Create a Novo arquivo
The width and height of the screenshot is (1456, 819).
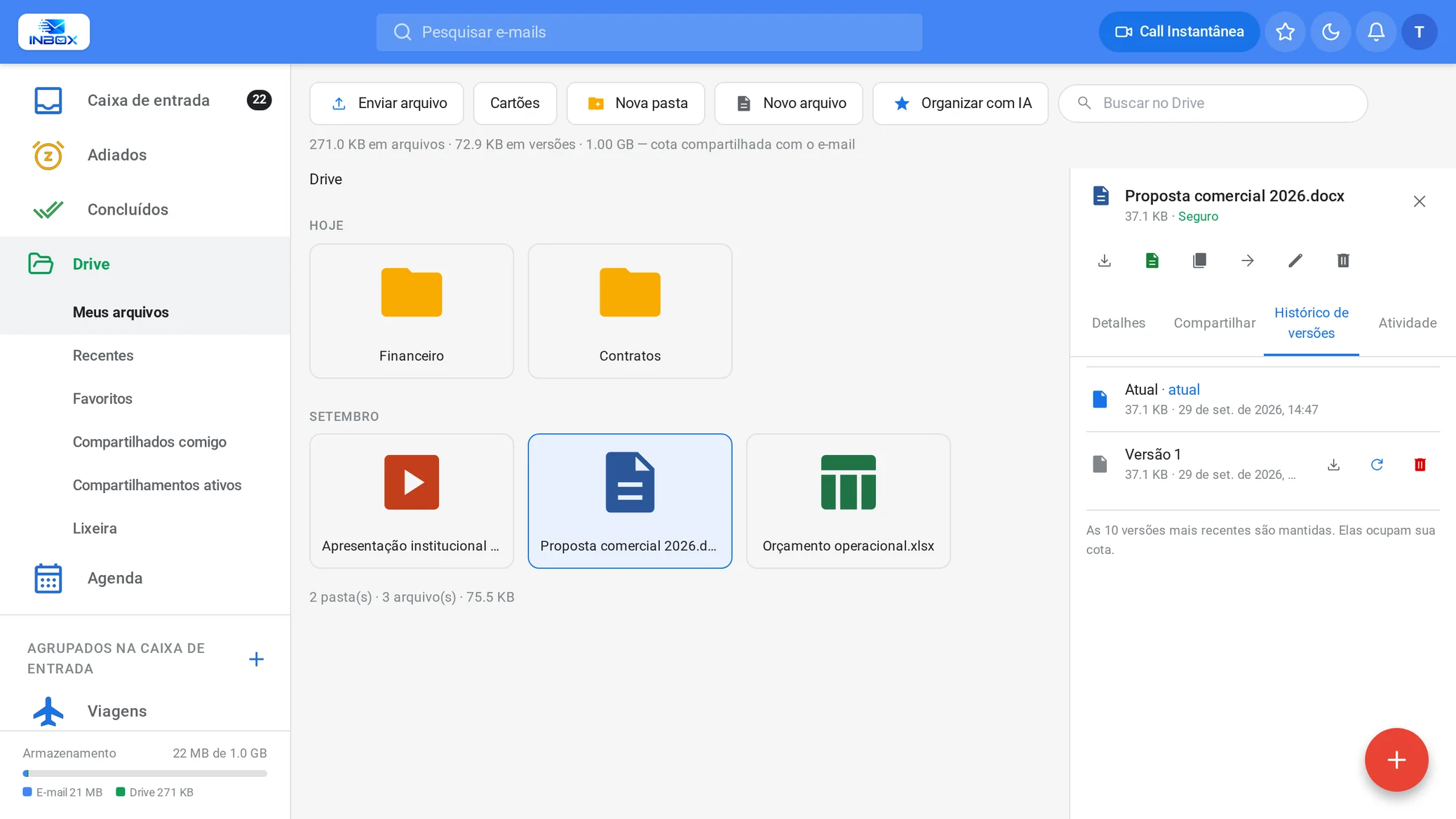[789, 103]
